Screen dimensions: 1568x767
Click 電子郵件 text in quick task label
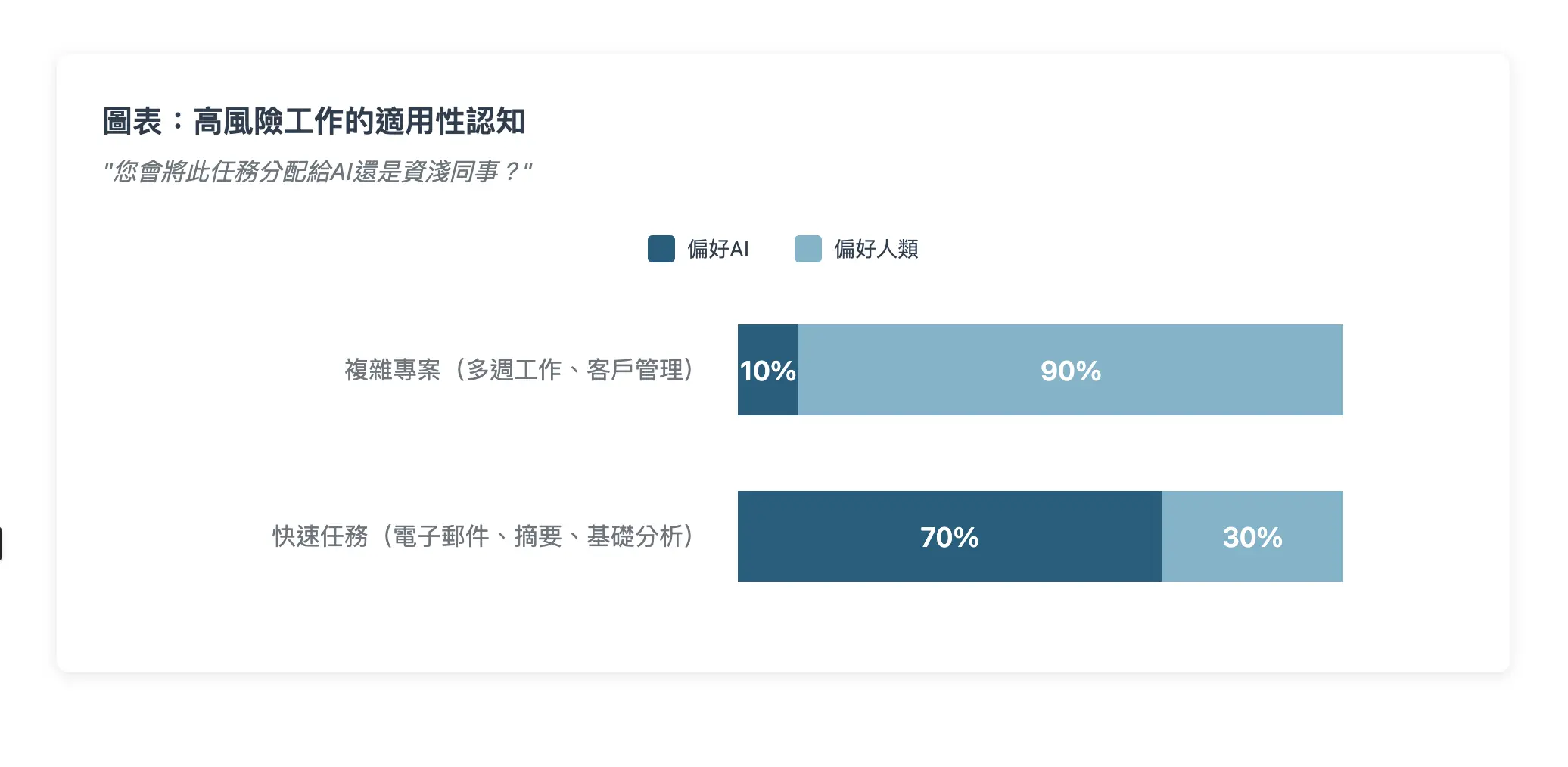coord(441,536)
